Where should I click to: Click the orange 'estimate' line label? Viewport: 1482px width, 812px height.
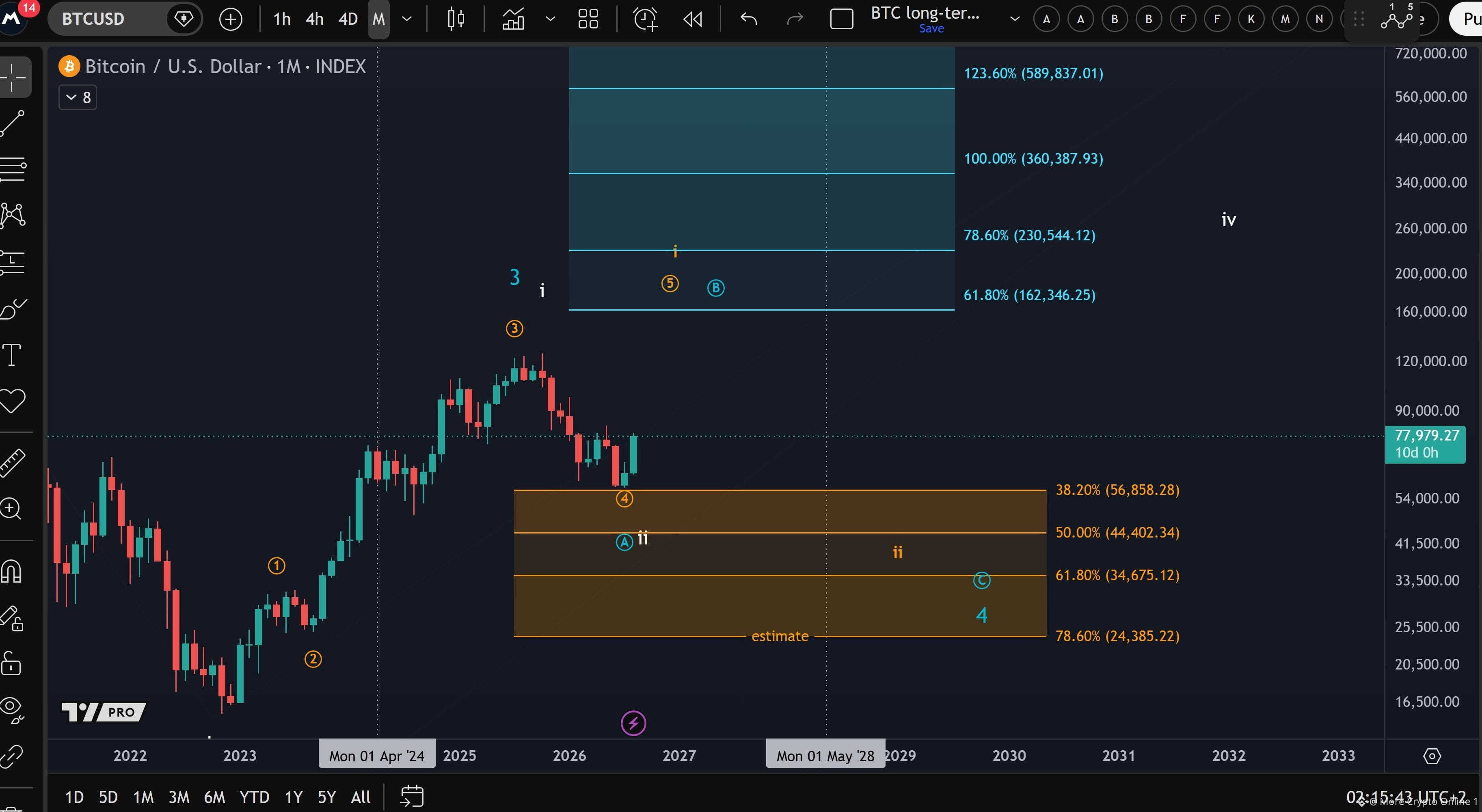pyautogui.click(x=780, y=636)
